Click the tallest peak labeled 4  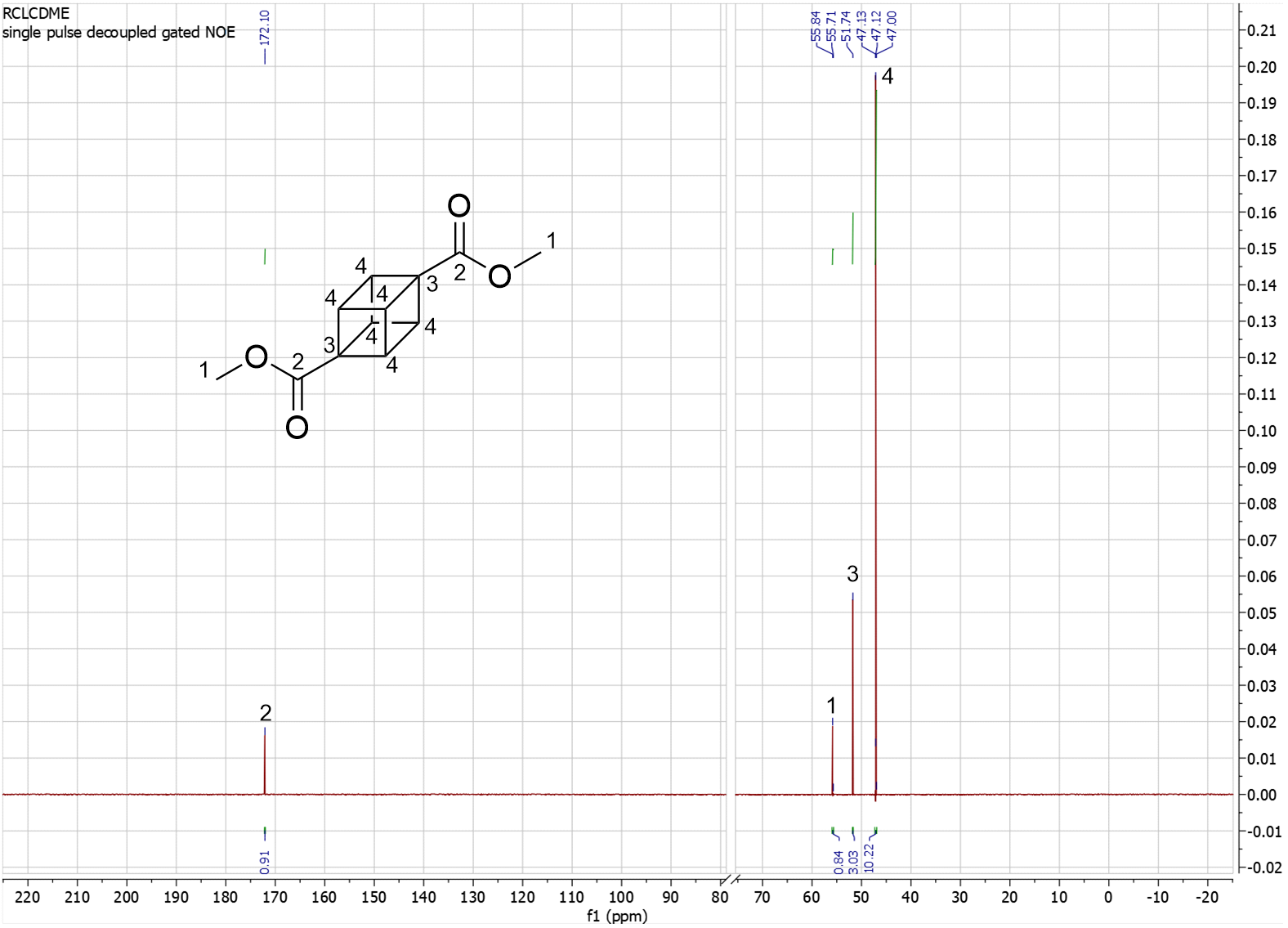[x=876, y=409]
